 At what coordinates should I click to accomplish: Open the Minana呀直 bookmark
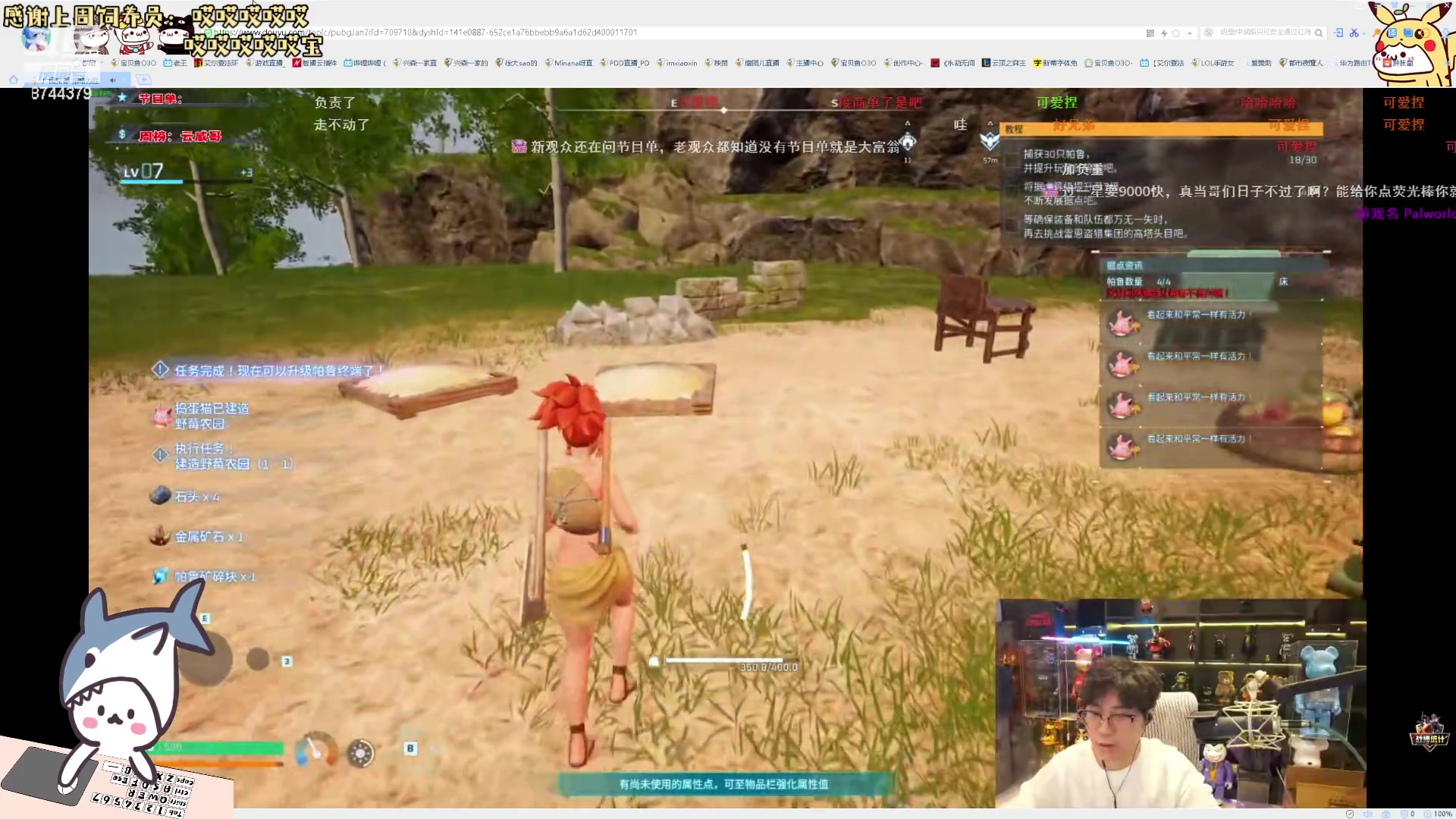(x=569, y=63)
